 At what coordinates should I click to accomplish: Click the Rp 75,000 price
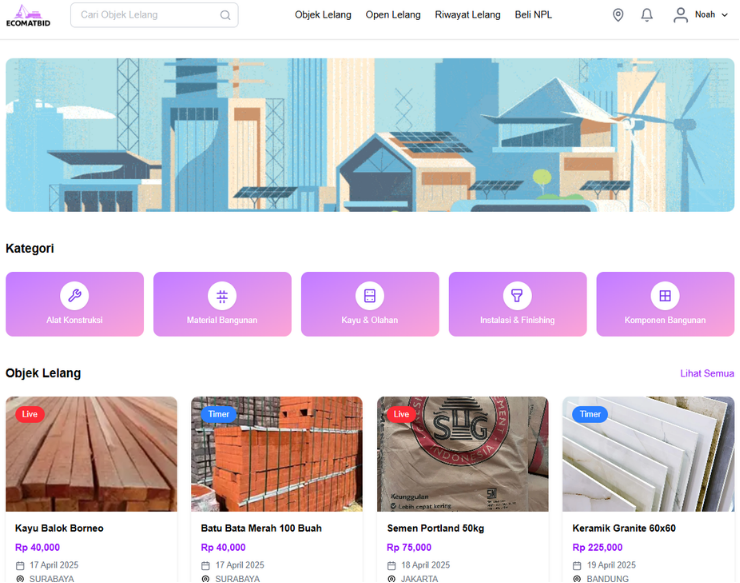click(x=409, y=548)
